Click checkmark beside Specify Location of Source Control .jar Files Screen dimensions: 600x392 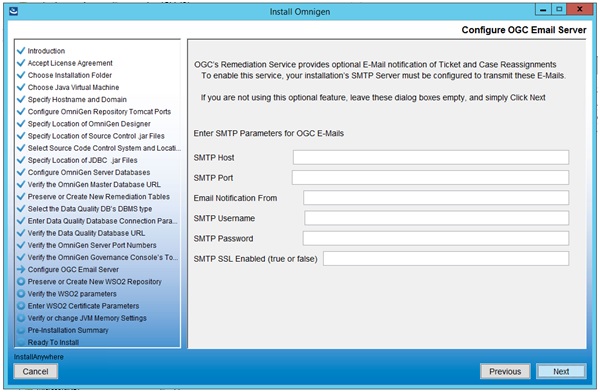21,136
